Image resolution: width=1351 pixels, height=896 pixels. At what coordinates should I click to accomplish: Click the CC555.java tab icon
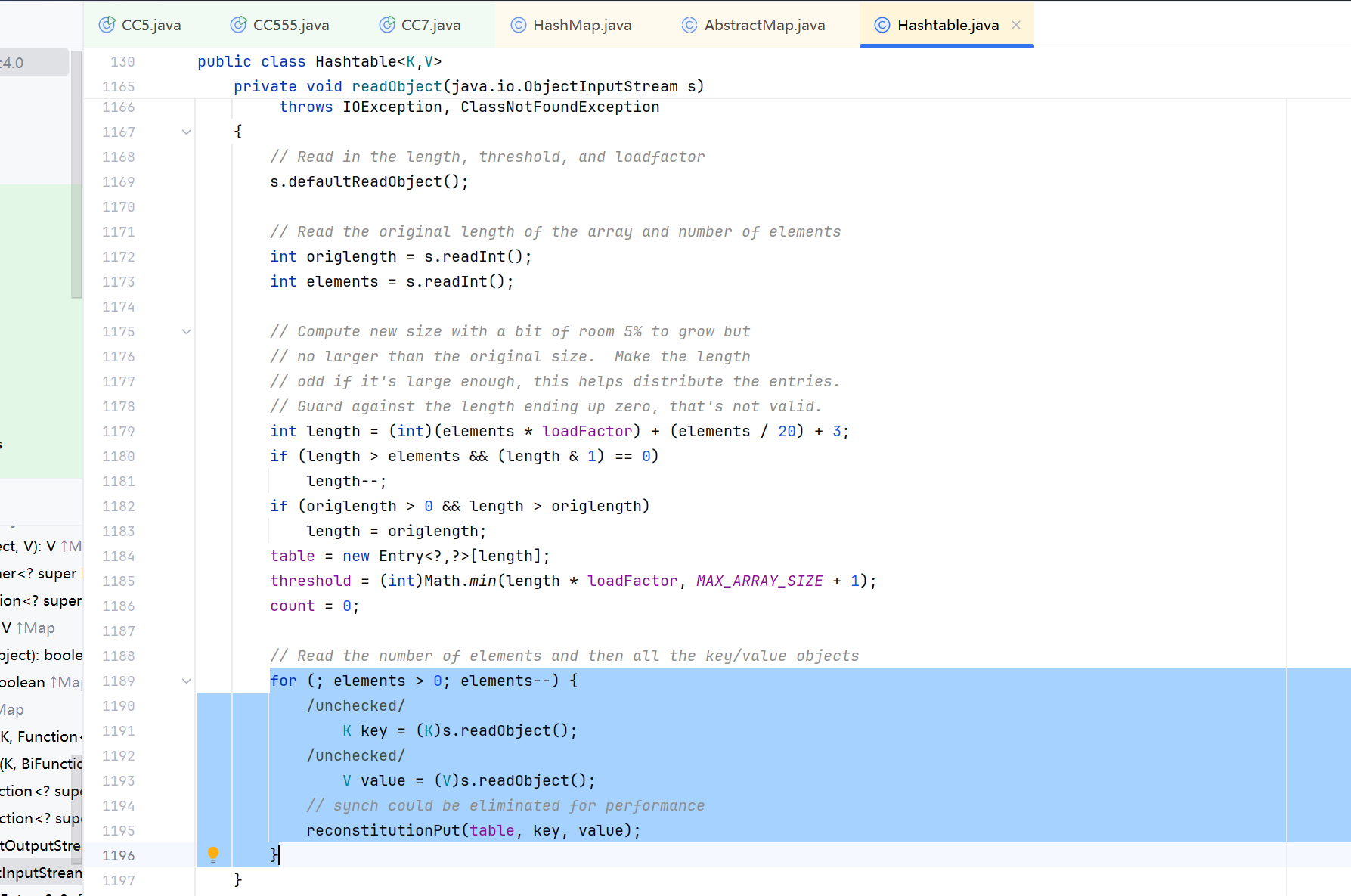(238, 25)
